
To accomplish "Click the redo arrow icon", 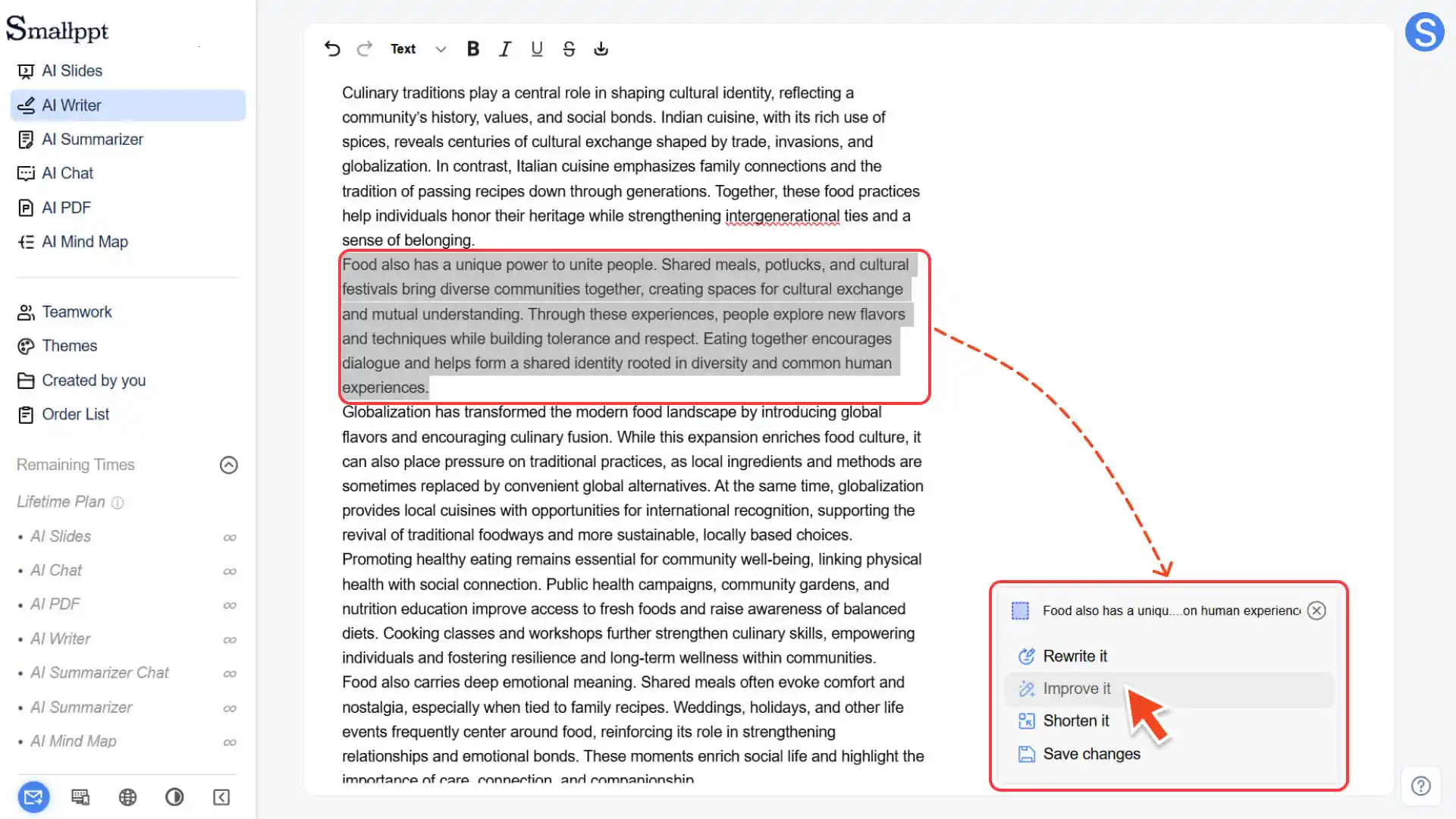I will (x=365, y=49).
